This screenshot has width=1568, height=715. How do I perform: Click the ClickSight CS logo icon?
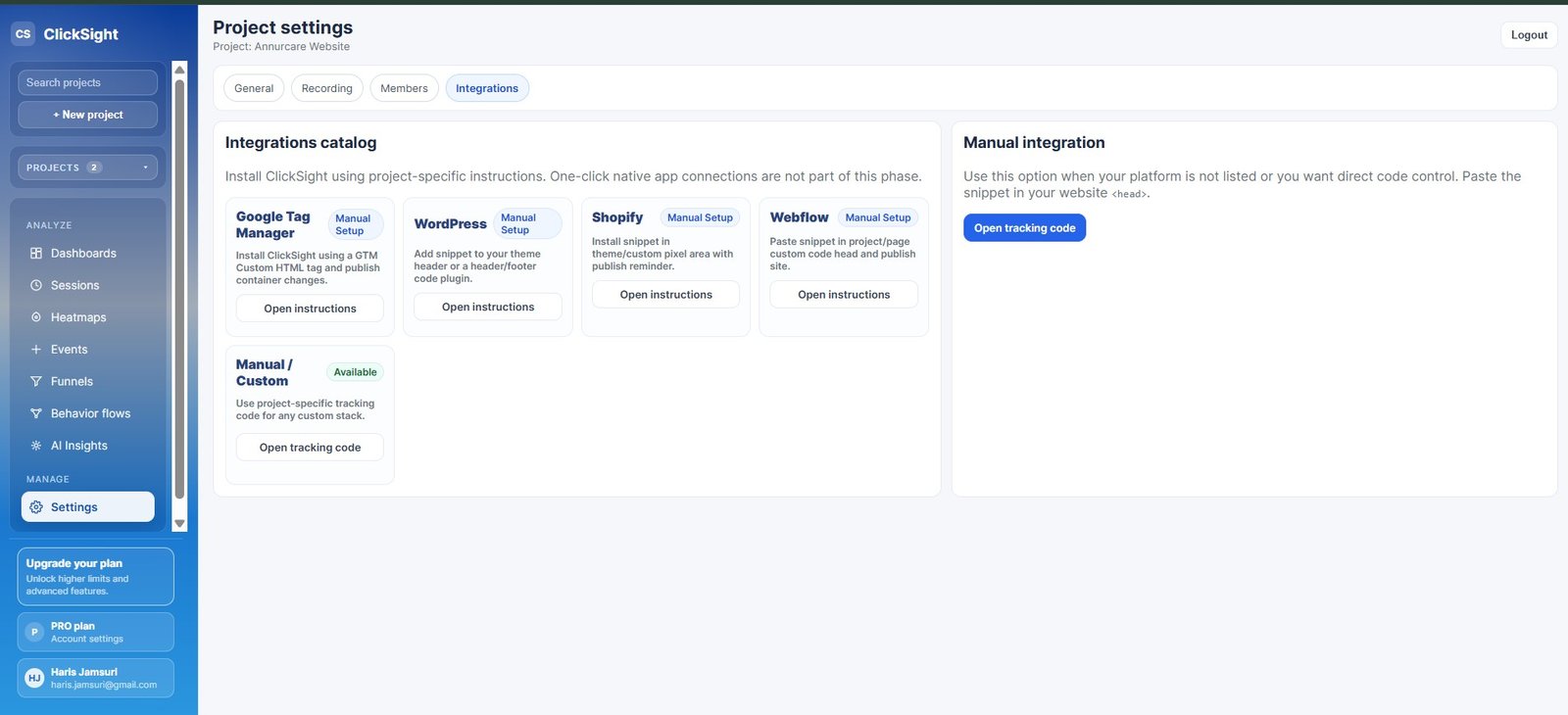(23, 33)
